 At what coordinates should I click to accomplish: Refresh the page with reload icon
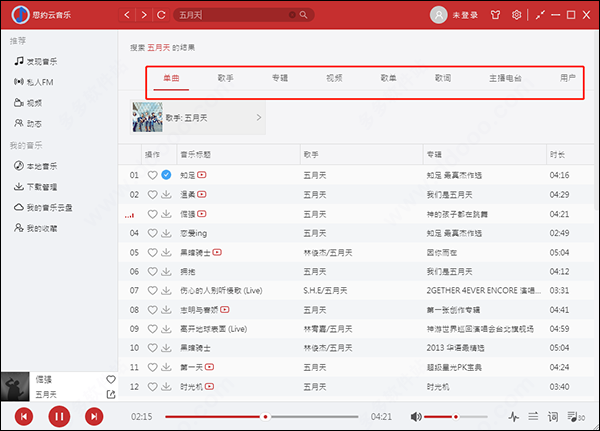coord(161,15)
